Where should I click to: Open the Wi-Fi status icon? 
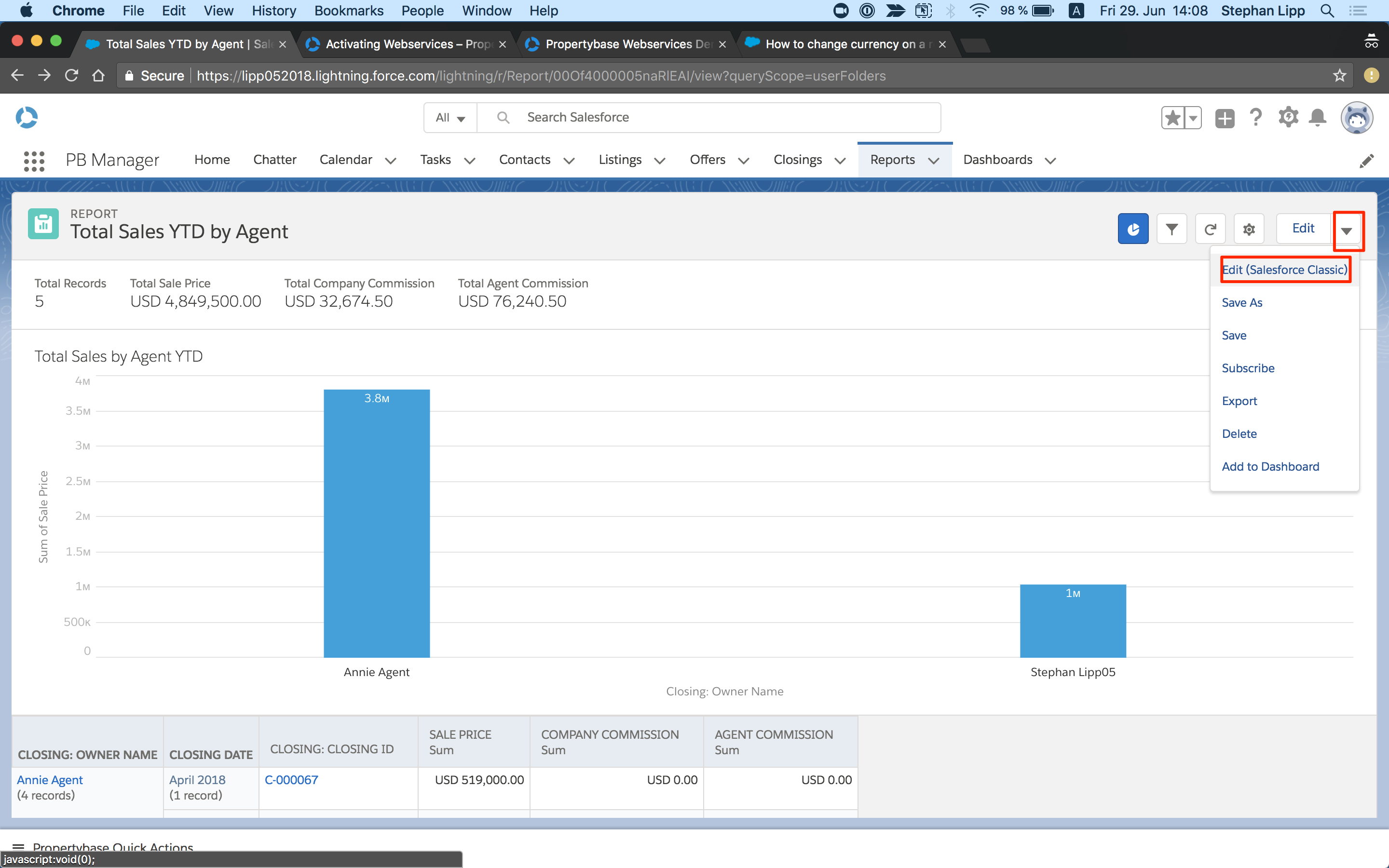click(x=979, y=10)
